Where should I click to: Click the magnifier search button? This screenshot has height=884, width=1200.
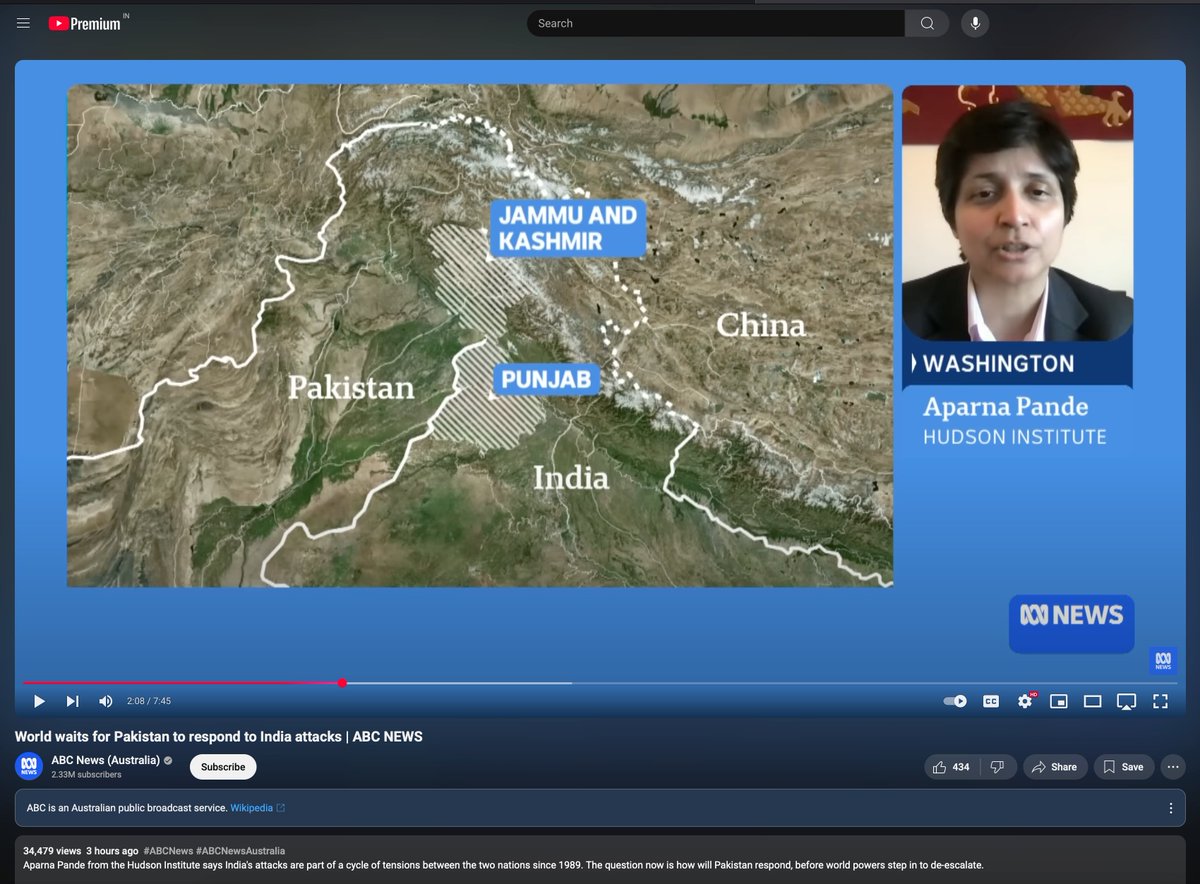click(927, 23)
